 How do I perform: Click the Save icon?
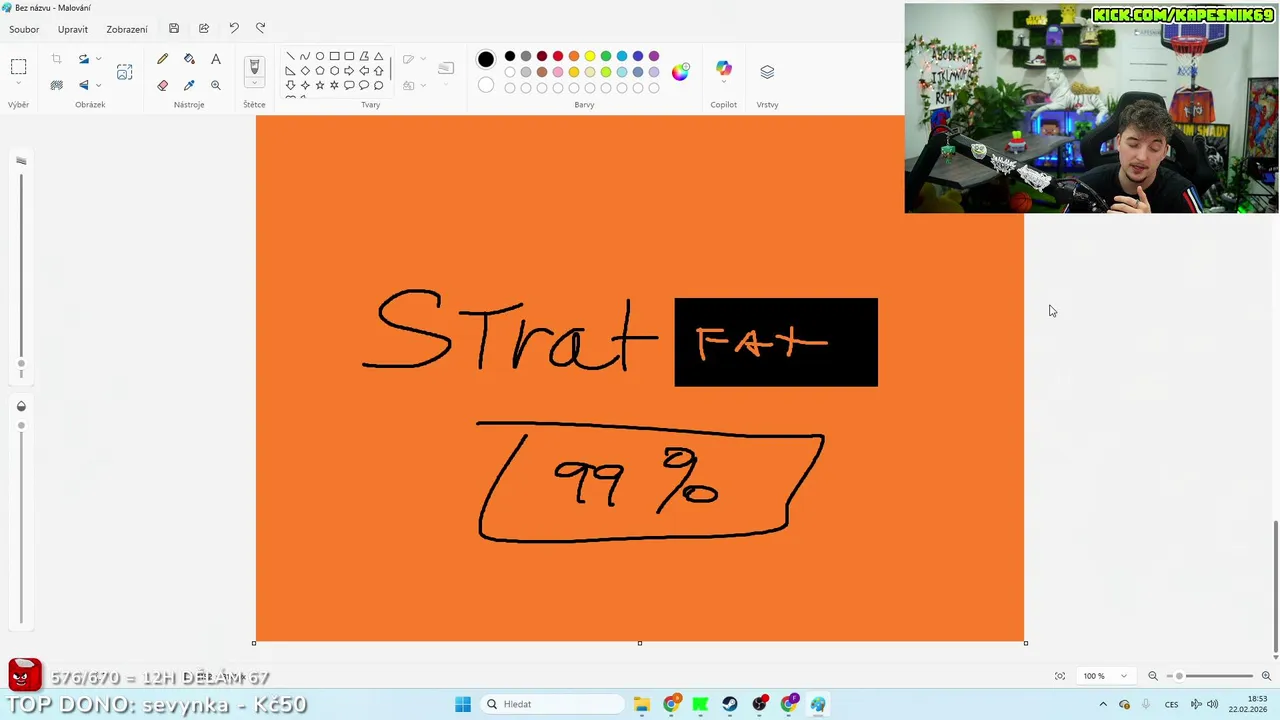[174, 29]
